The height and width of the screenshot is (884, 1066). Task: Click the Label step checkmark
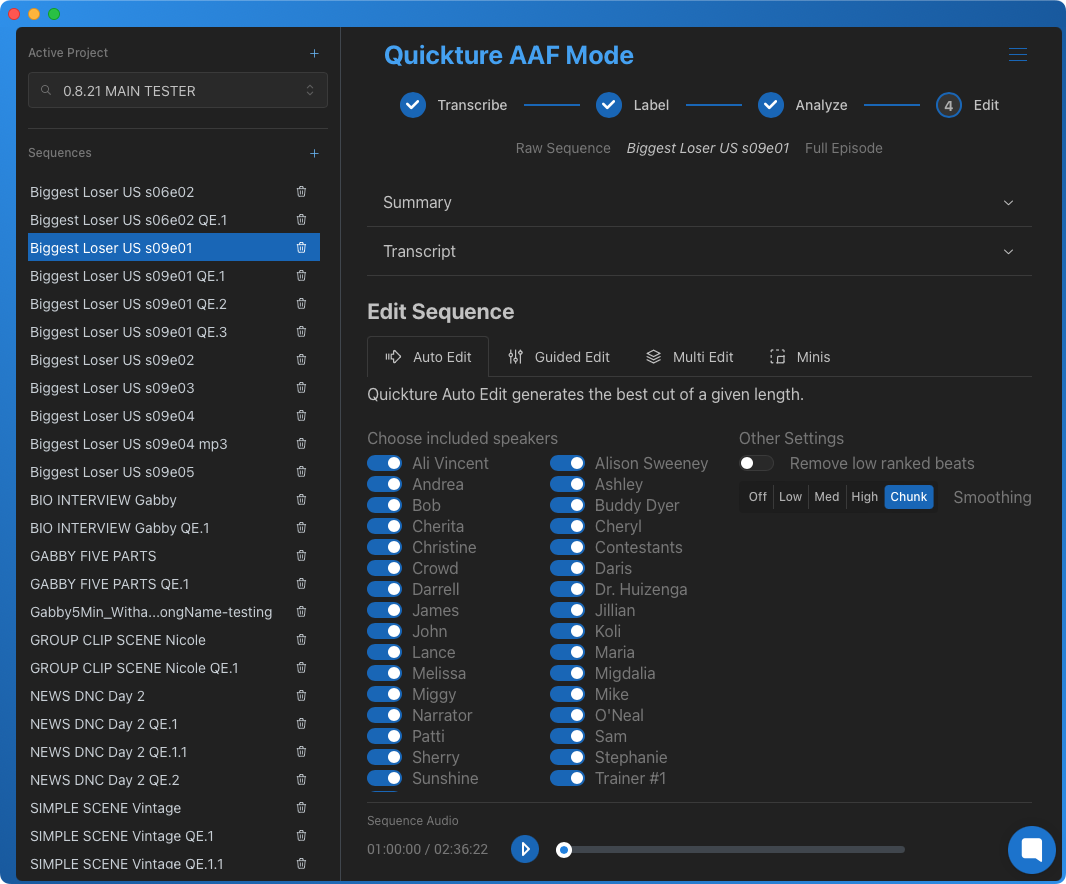point(608,105)
